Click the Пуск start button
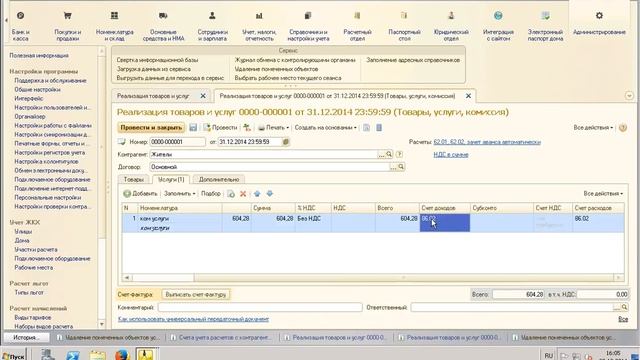The image size is (640, 360). click(x=13, y=356)
